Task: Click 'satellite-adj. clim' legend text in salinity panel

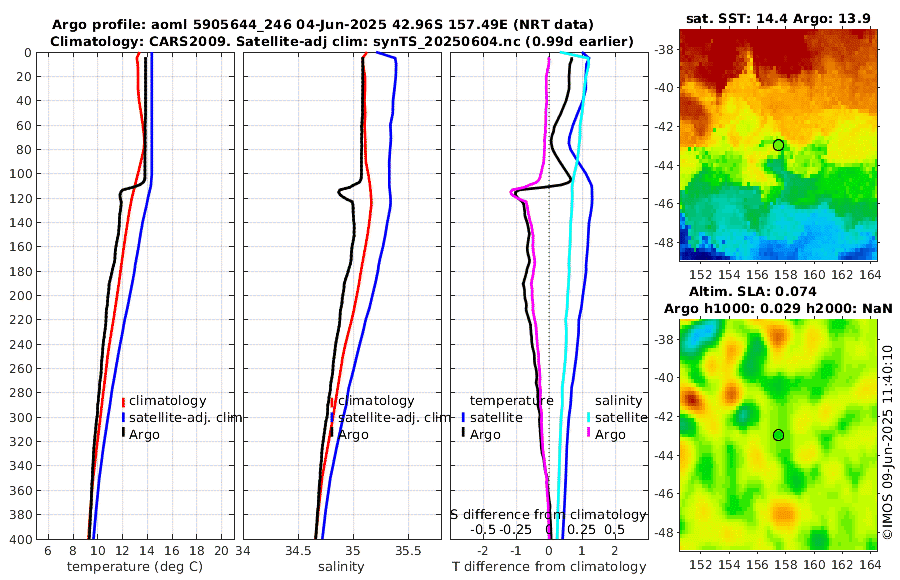Action: 394,417
